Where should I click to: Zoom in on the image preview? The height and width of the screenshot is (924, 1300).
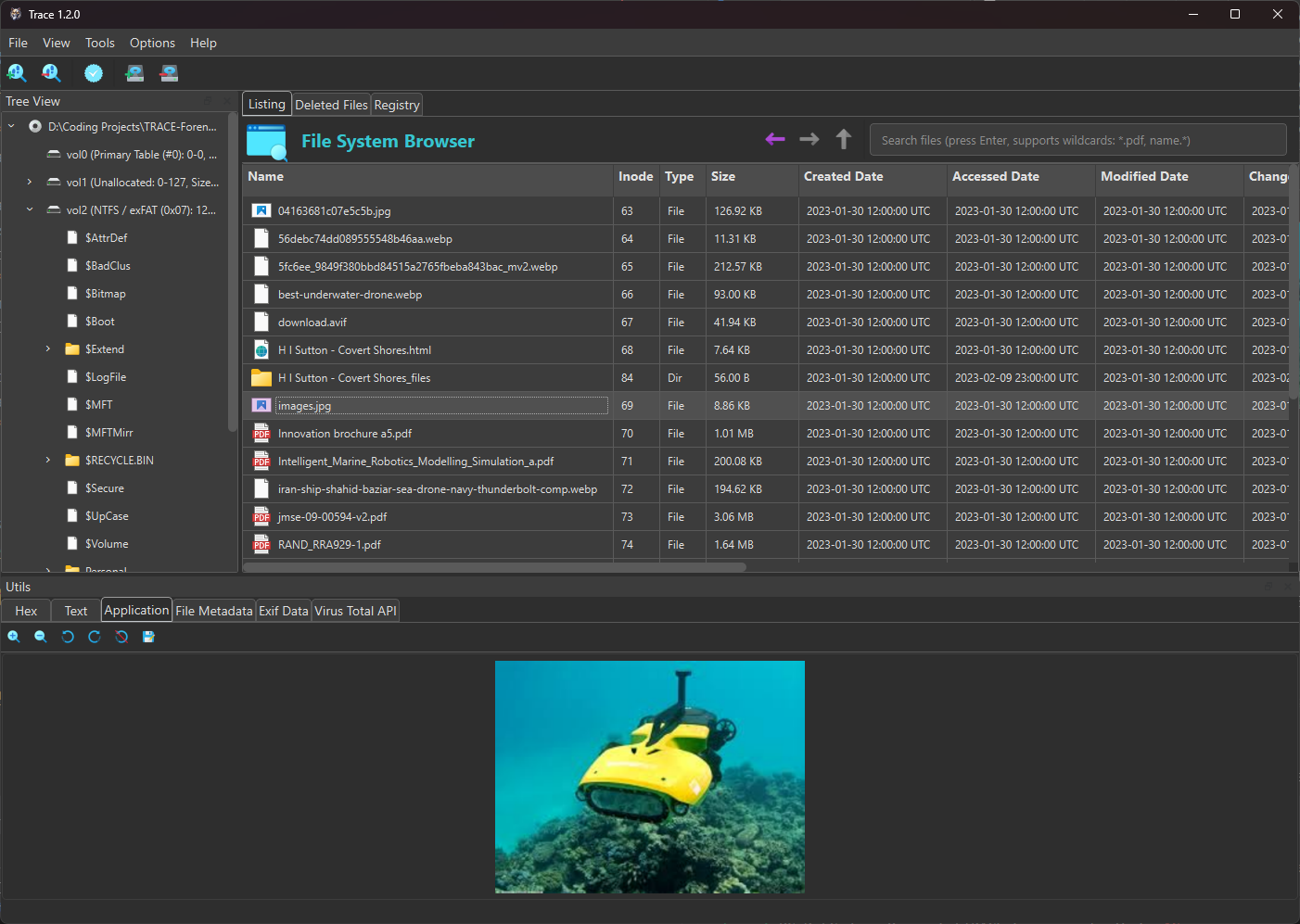pyautogui.click(x=14, y=637)
